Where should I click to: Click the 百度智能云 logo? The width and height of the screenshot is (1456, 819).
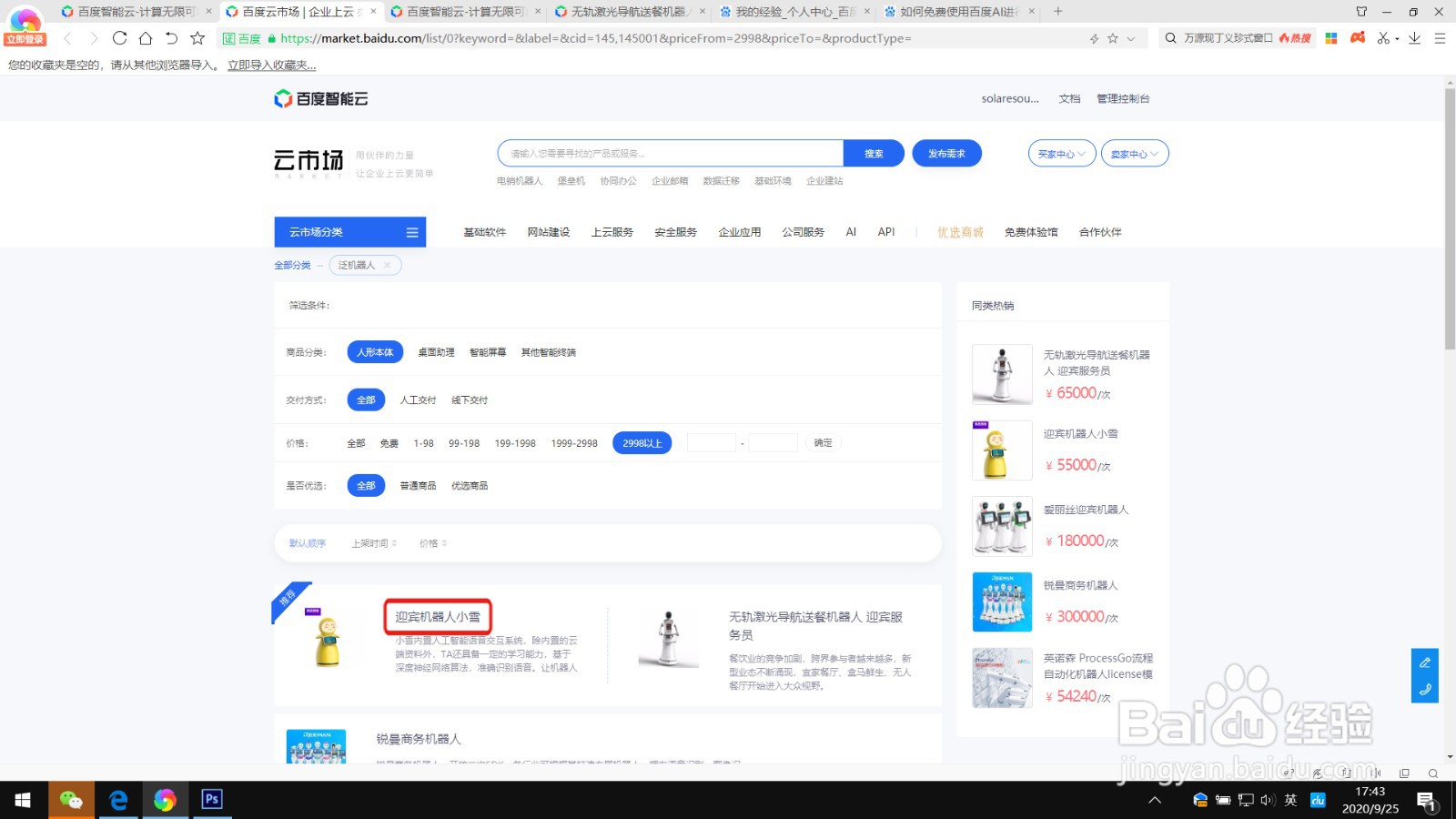click(x=321, y=98)
